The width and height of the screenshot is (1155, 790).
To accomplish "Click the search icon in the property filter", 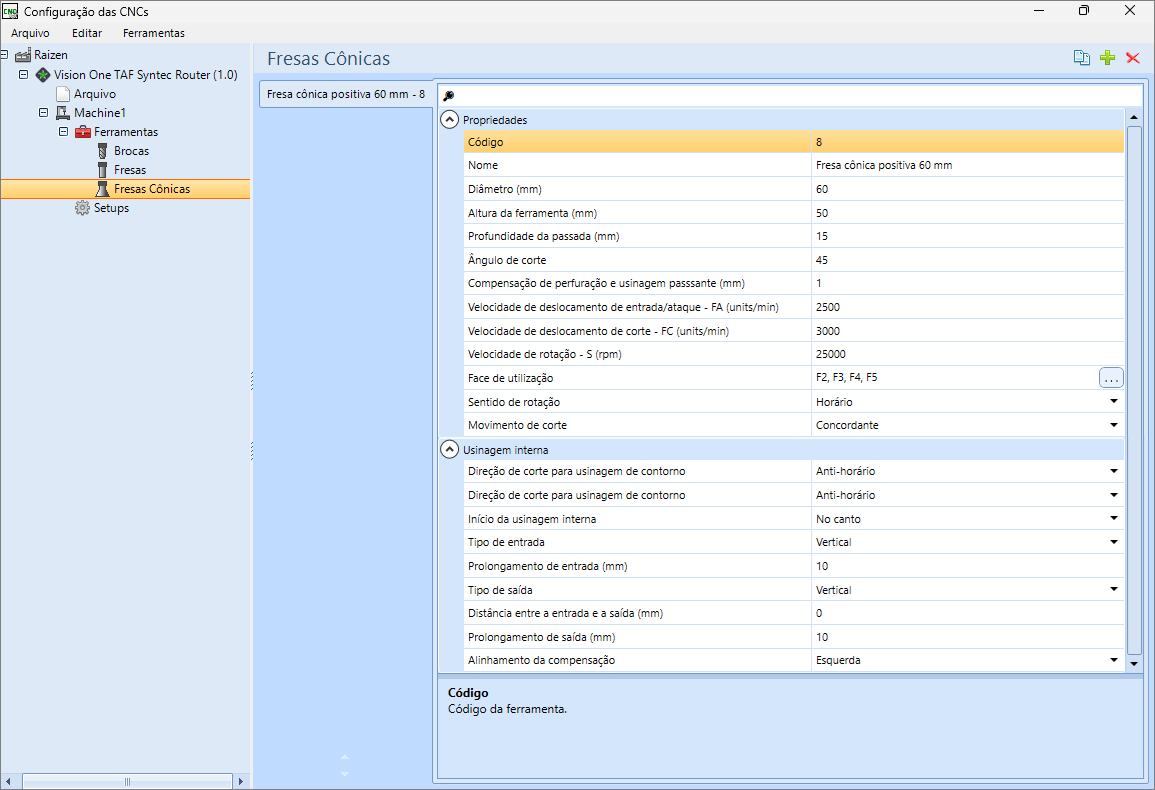I will tap(449, 95).
